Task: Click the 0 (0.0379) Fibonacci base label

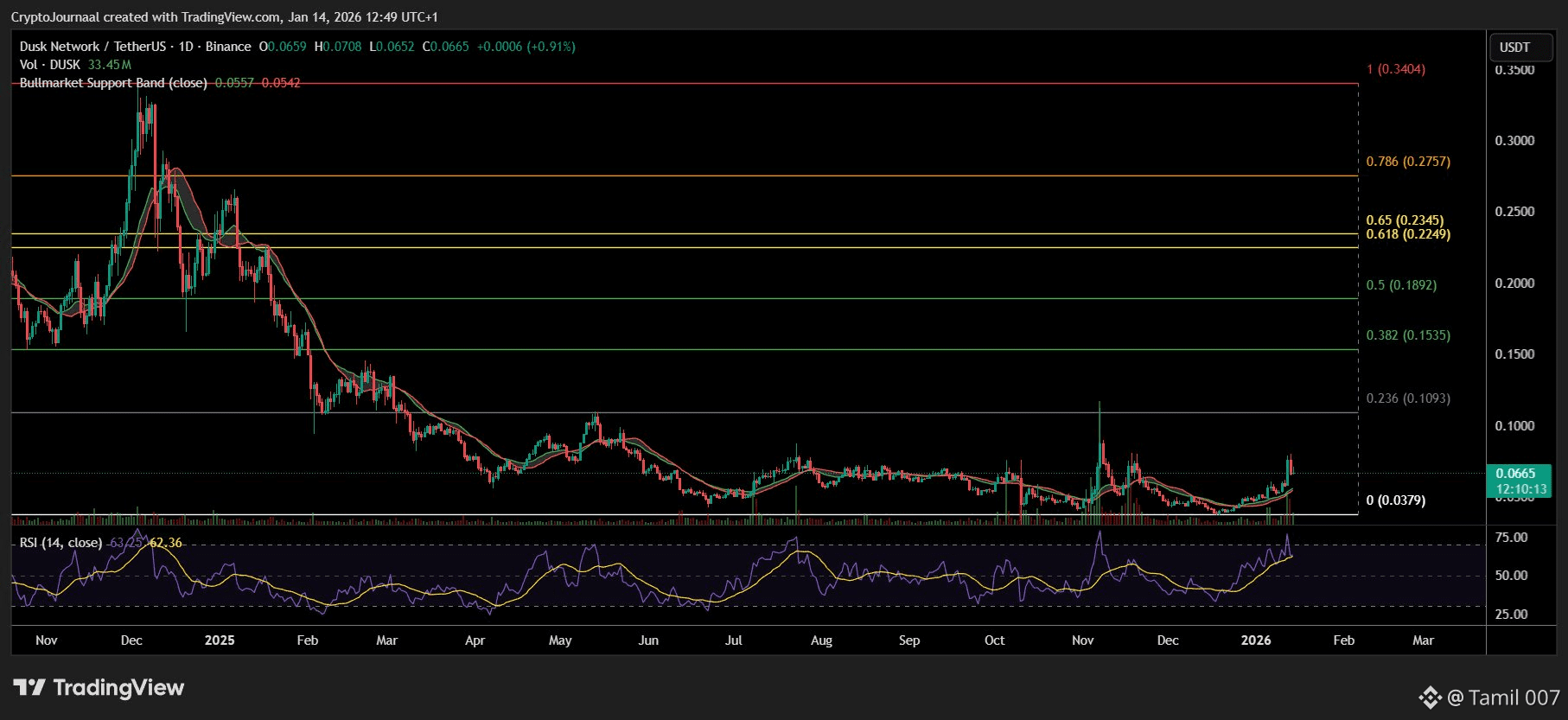Action: click(1396, 500)
